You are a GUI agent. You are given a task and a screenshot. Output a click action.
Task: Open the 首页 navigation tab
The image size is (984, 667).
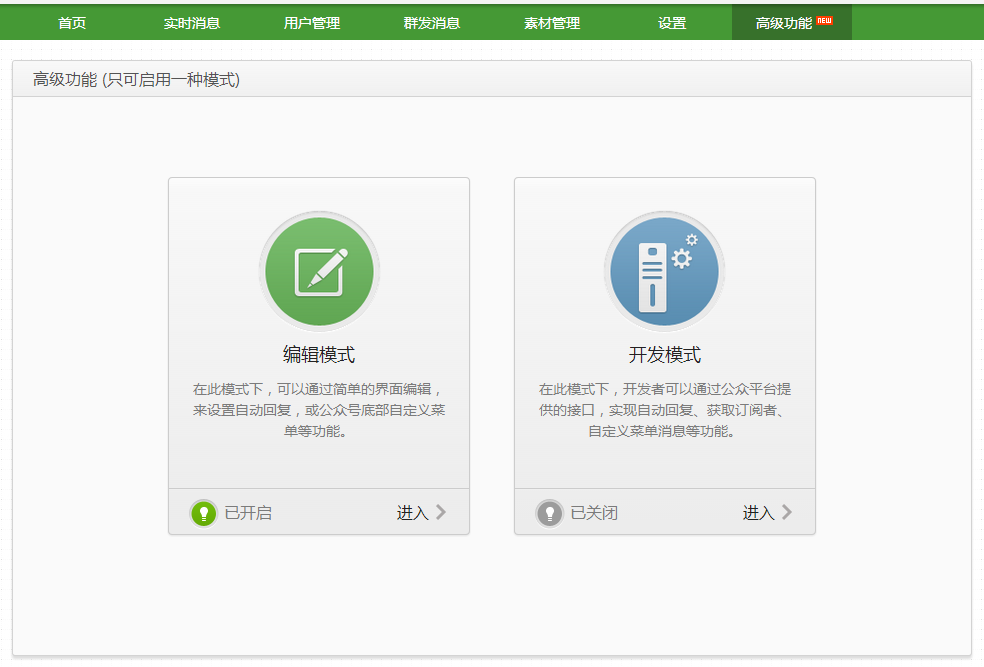[69, 20]
